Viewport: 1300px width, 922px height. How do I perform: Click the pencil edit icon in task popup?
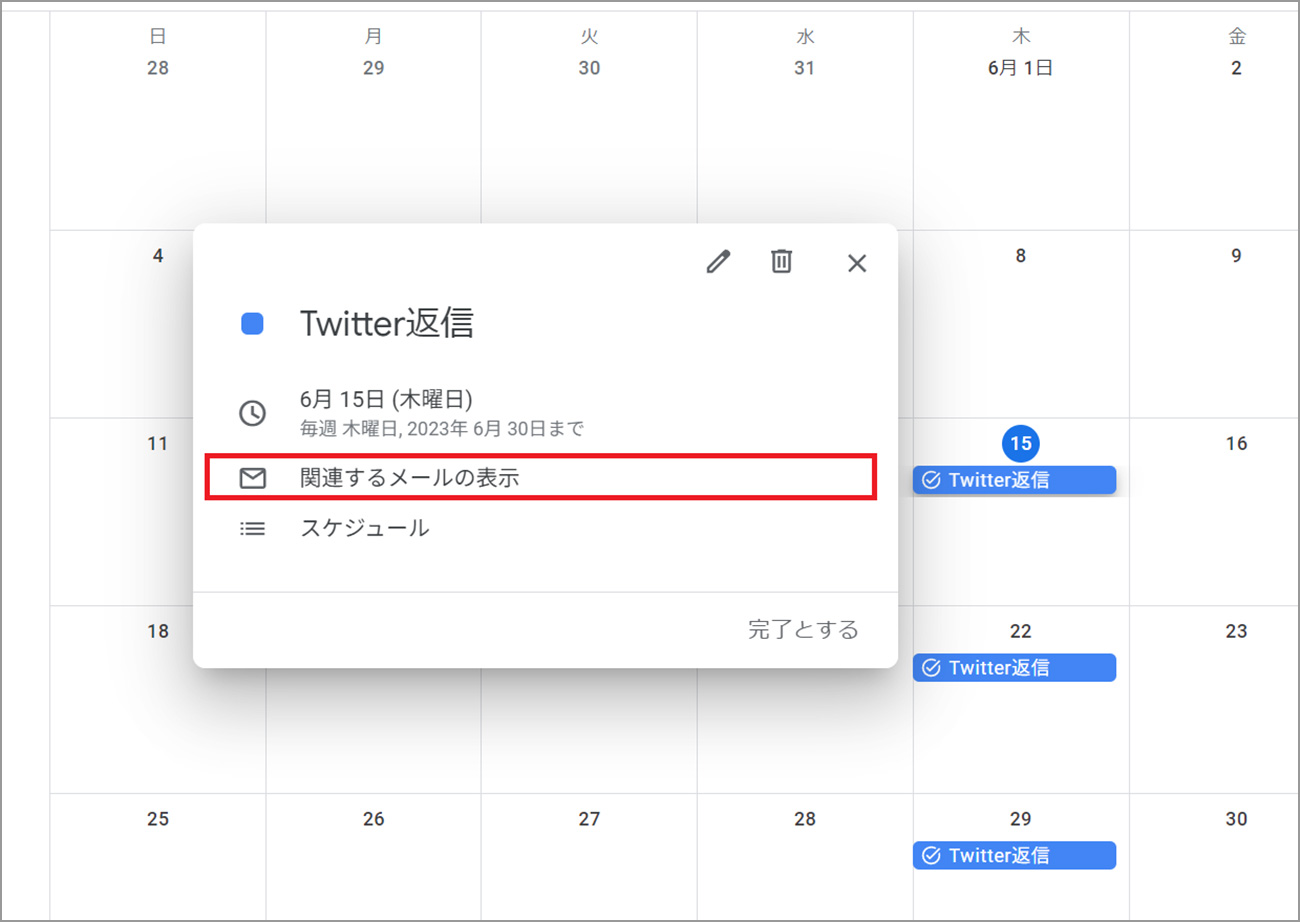point(718,262)
